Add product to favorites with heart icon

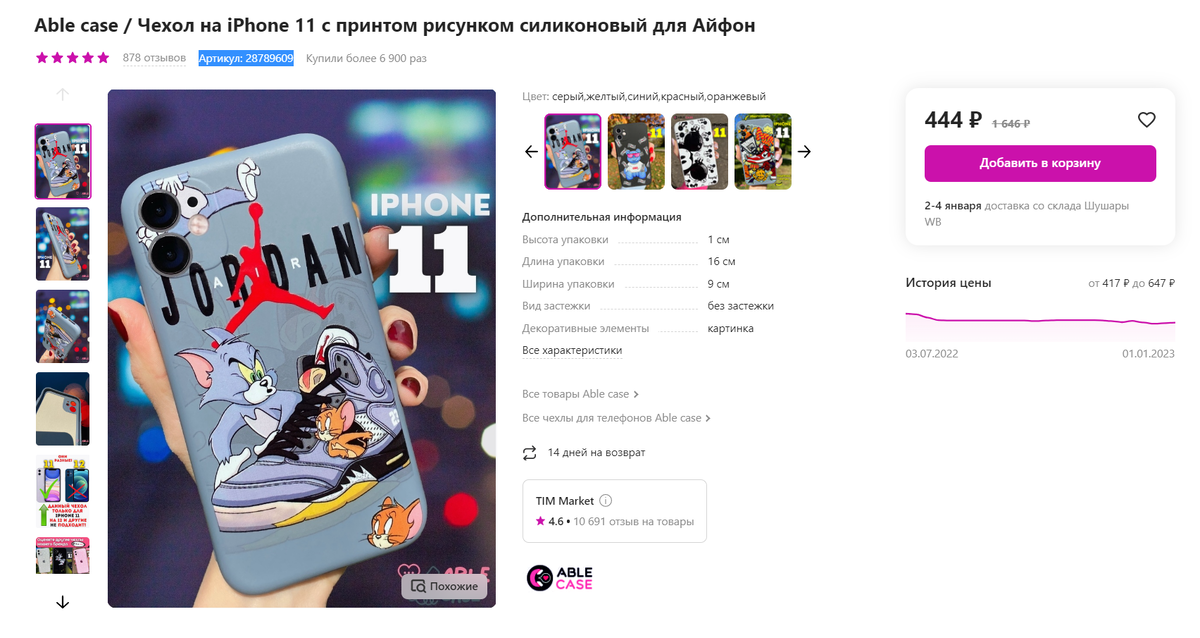click(1146, 120)
